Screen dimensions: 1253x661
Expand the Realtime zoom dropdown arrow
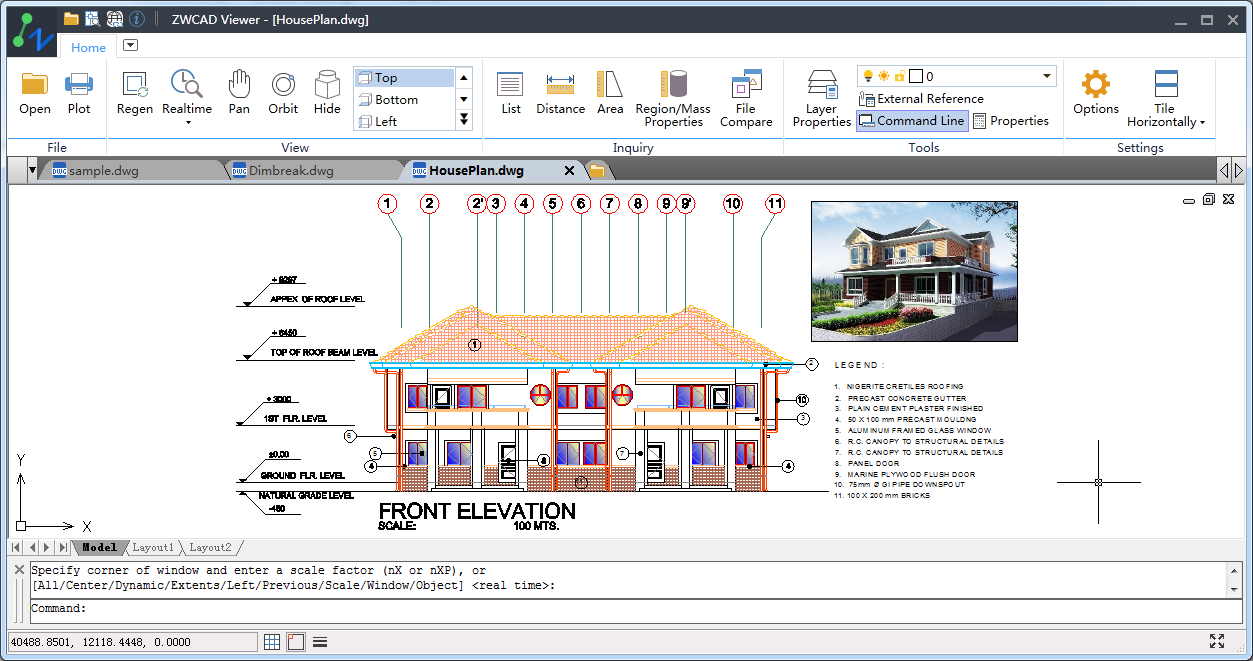click(187, 123)
